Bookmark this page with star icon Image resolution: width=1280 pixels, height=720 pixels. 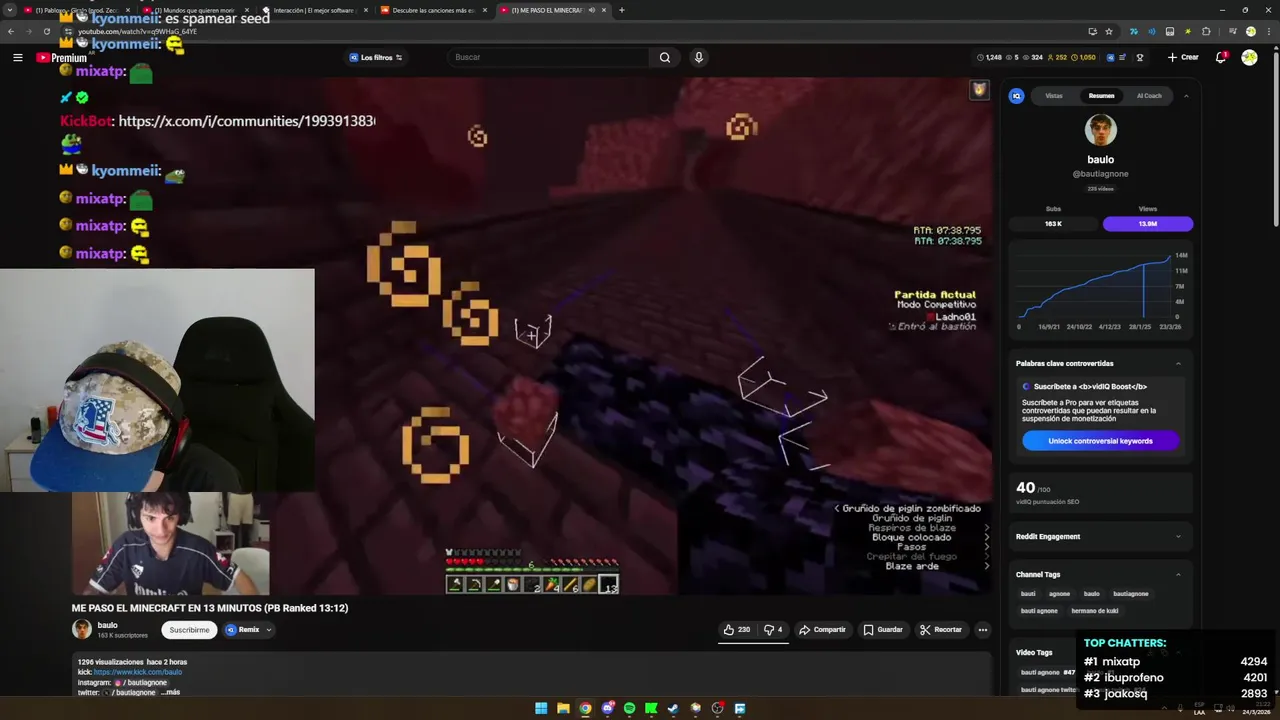1108,31
